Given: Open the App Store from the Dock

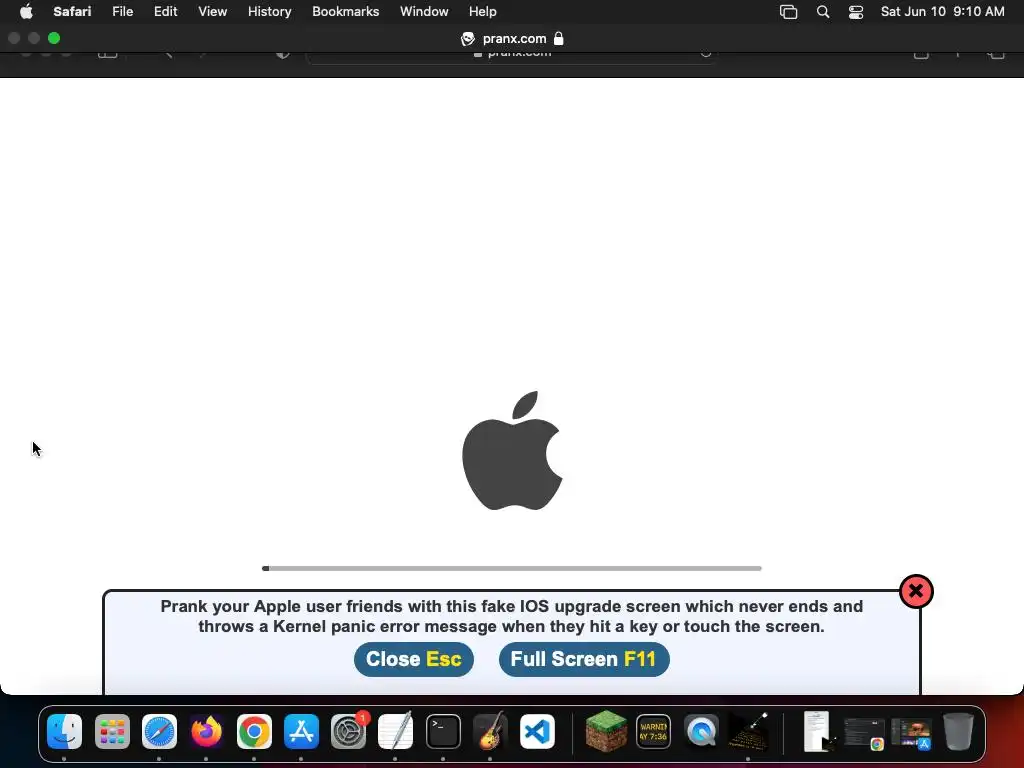Looking at the screenshot, I should pyautogui.click(x=301, y=731).
